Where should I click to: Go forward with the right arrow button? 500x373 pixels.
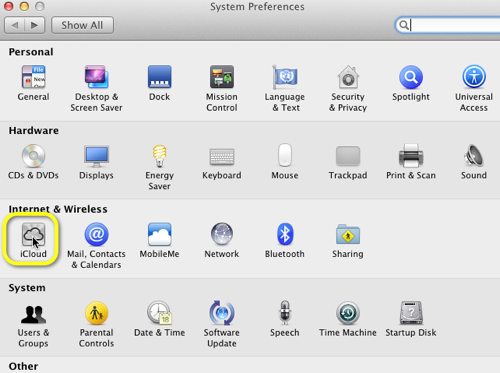point(35,25)
